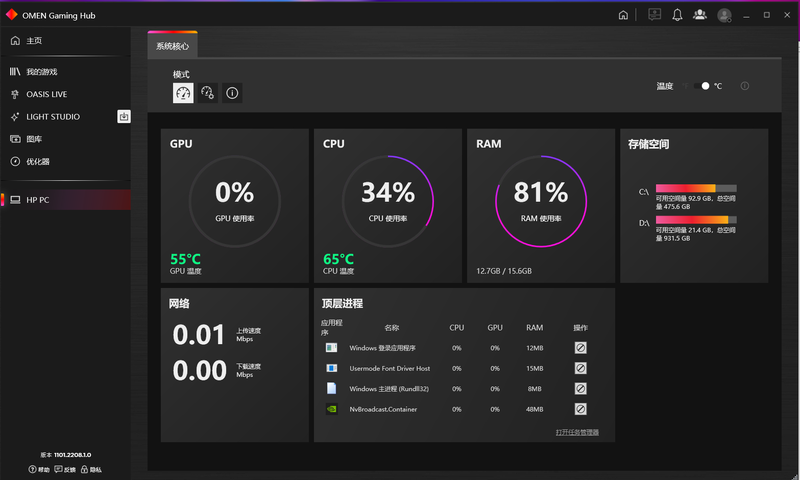Image resolution: width=800 pixels, height=480 pixels.
Task: Open the mode info icon next to gauges
Action: point(232,93)
